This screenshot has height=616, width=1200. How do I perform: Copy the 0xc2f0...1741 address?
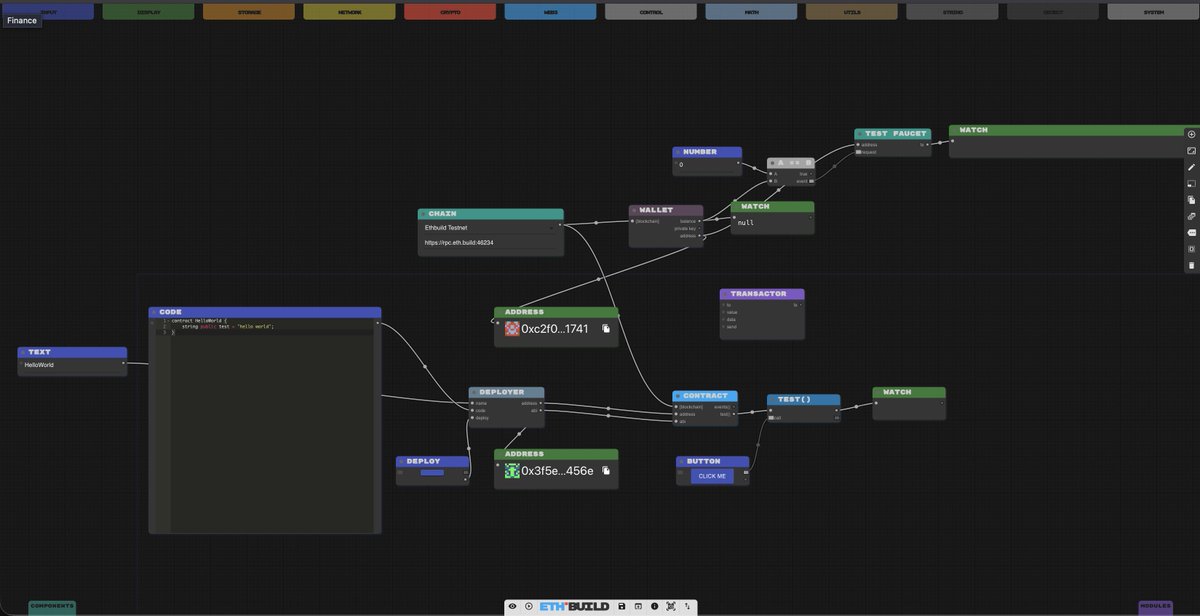click(606, 328)
